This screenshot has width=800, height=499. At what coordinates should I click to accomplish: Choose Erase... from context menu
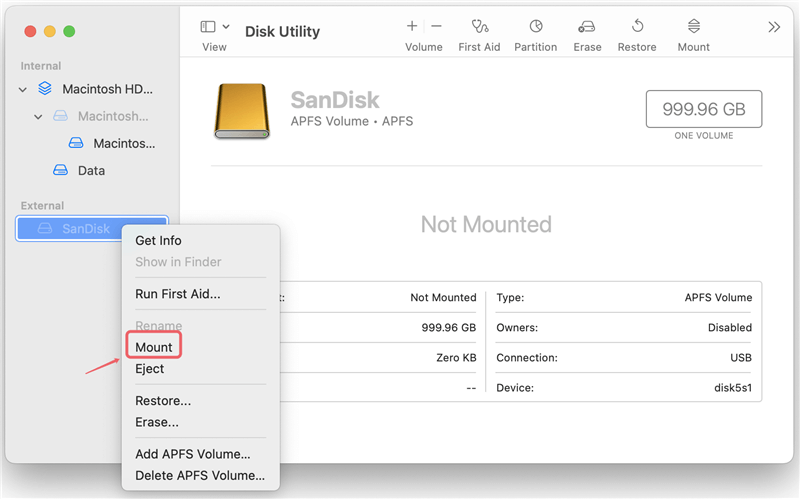[157, 422]
